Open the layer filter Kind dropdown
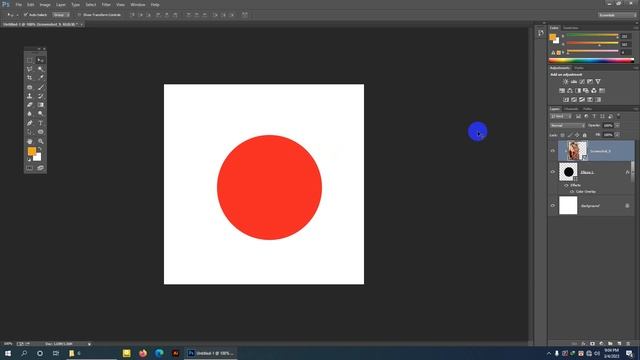This screenshot has height=360, width=640. click(x=561, y=117)
